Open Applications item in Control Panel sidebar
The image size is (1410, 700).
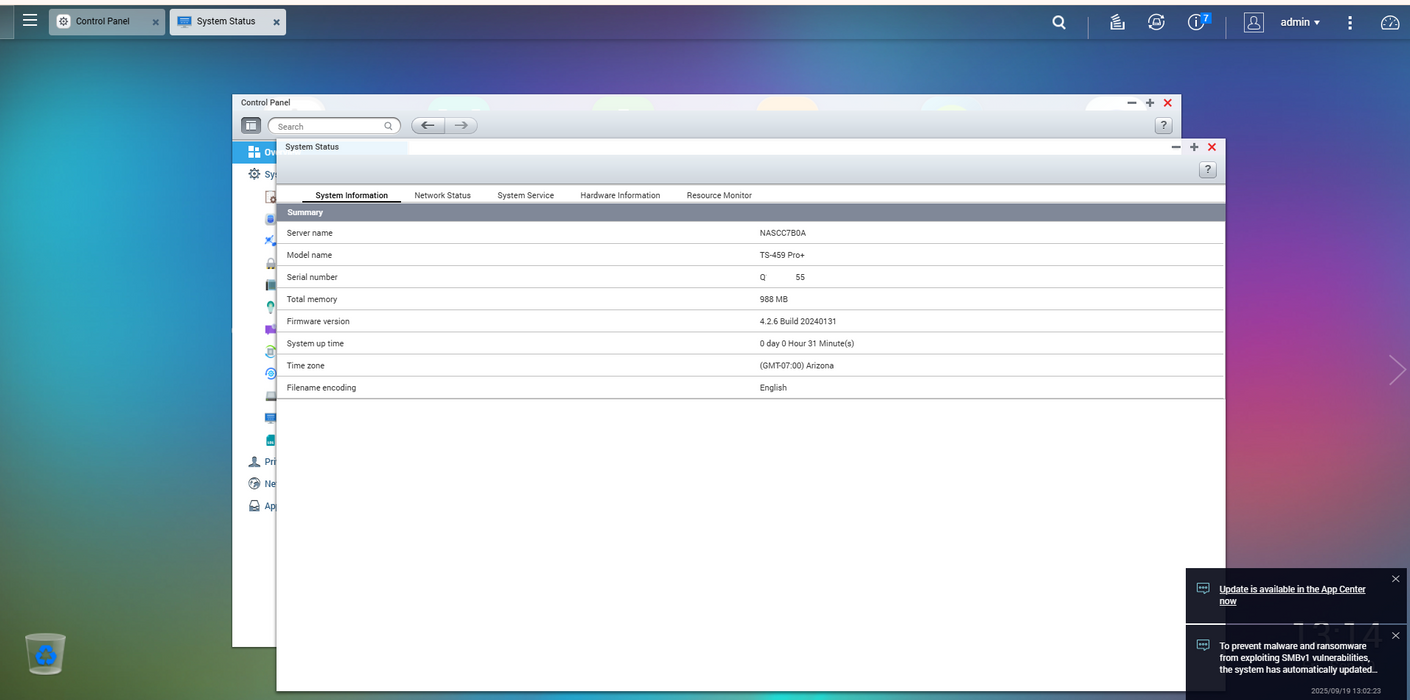coord(255,506)
